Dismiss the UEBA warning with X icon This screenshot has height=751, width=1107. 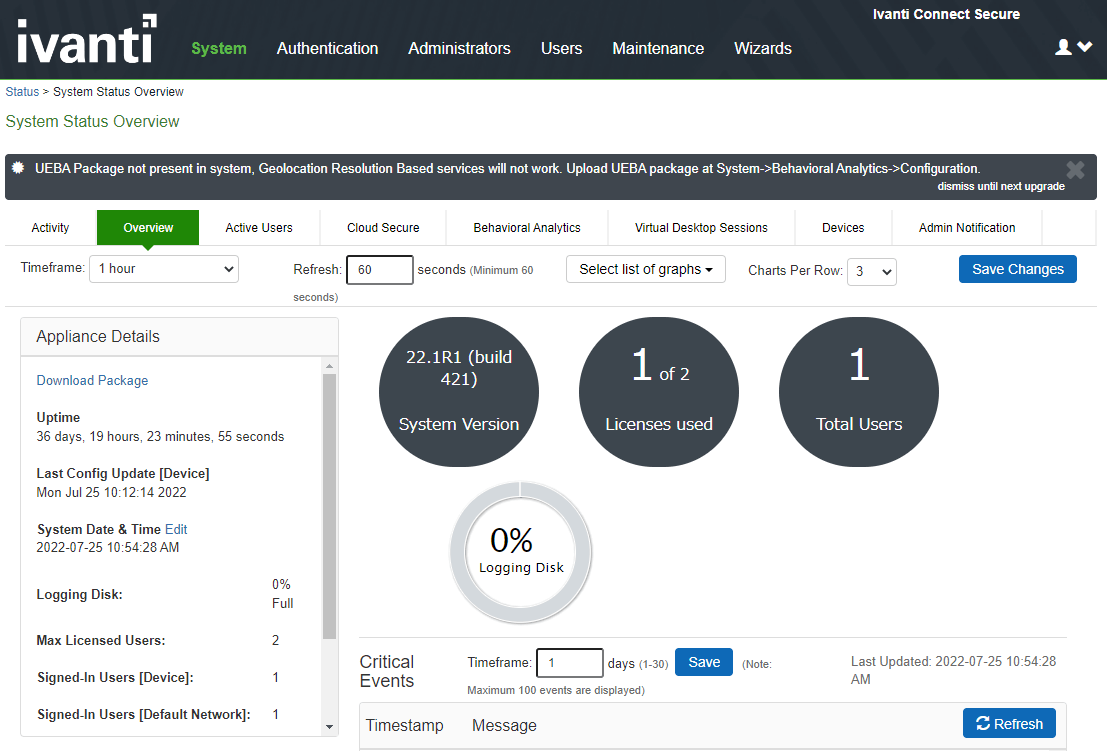pos(1075,170)
